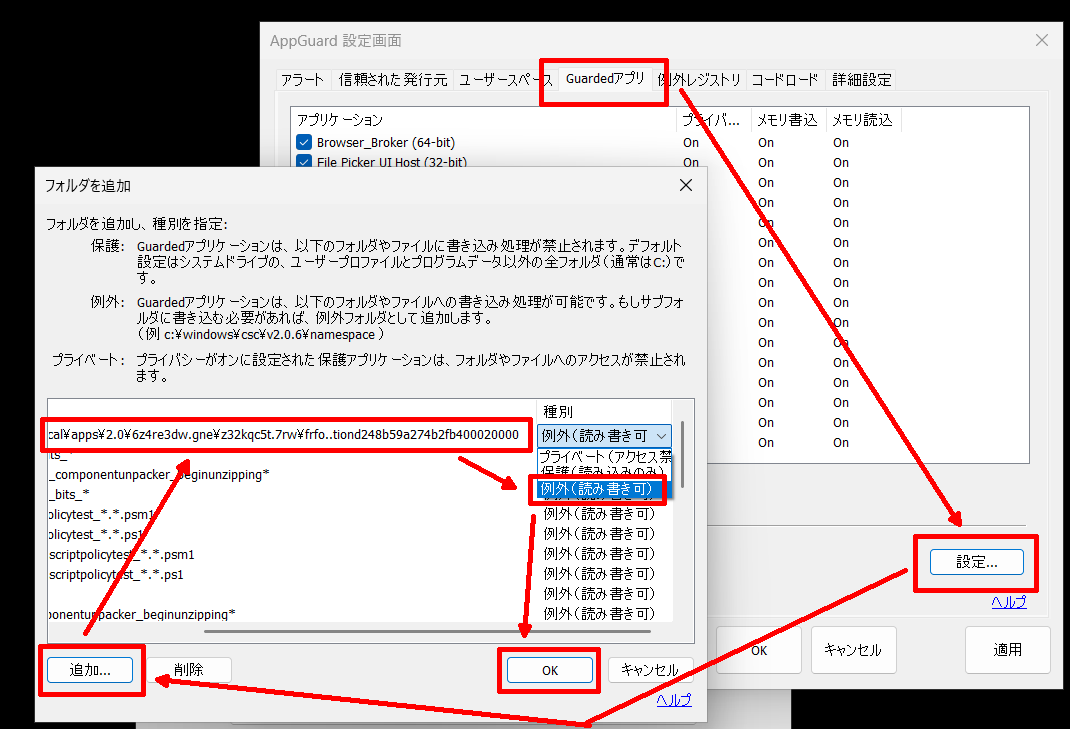Switch to the アラート tab
1070x729 pixels.
click(302, 80)
